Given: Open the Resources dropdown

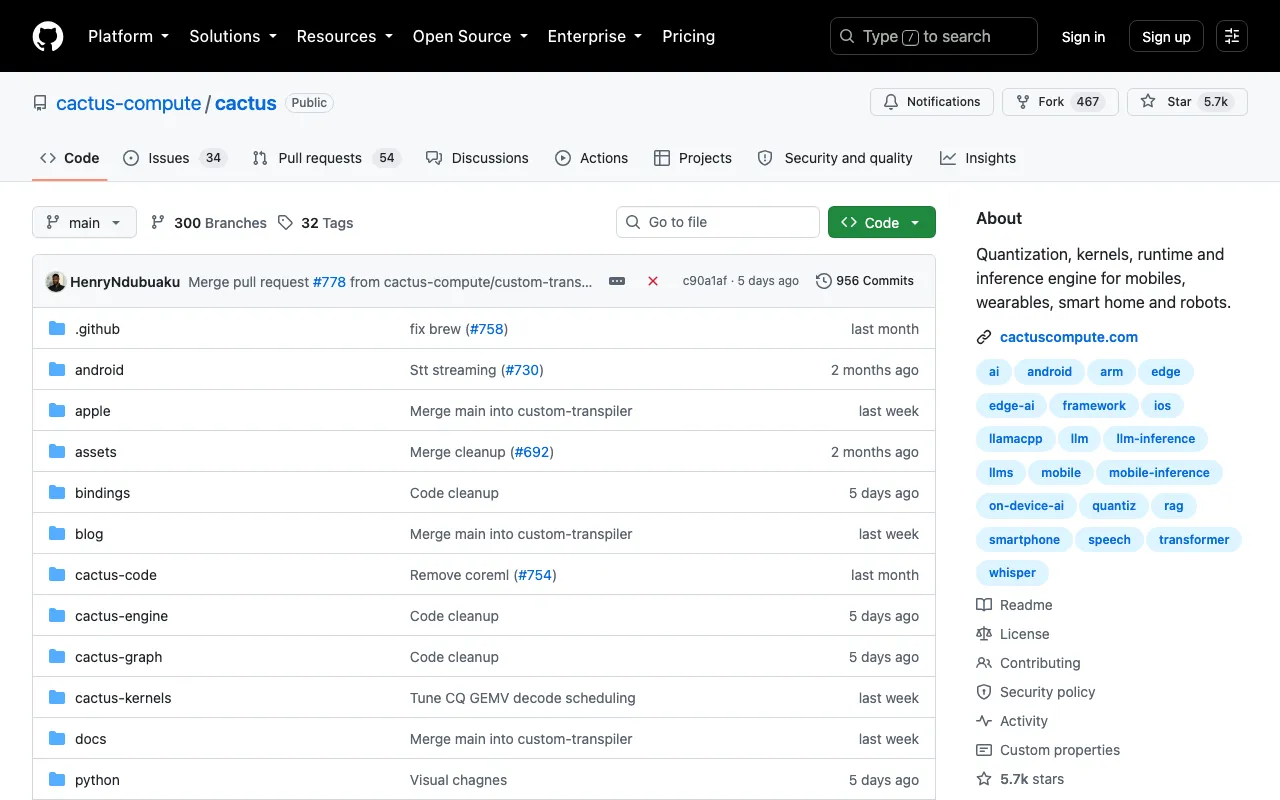Looking at the screenshot, I should pyautogui.click(x=344, y=36).
